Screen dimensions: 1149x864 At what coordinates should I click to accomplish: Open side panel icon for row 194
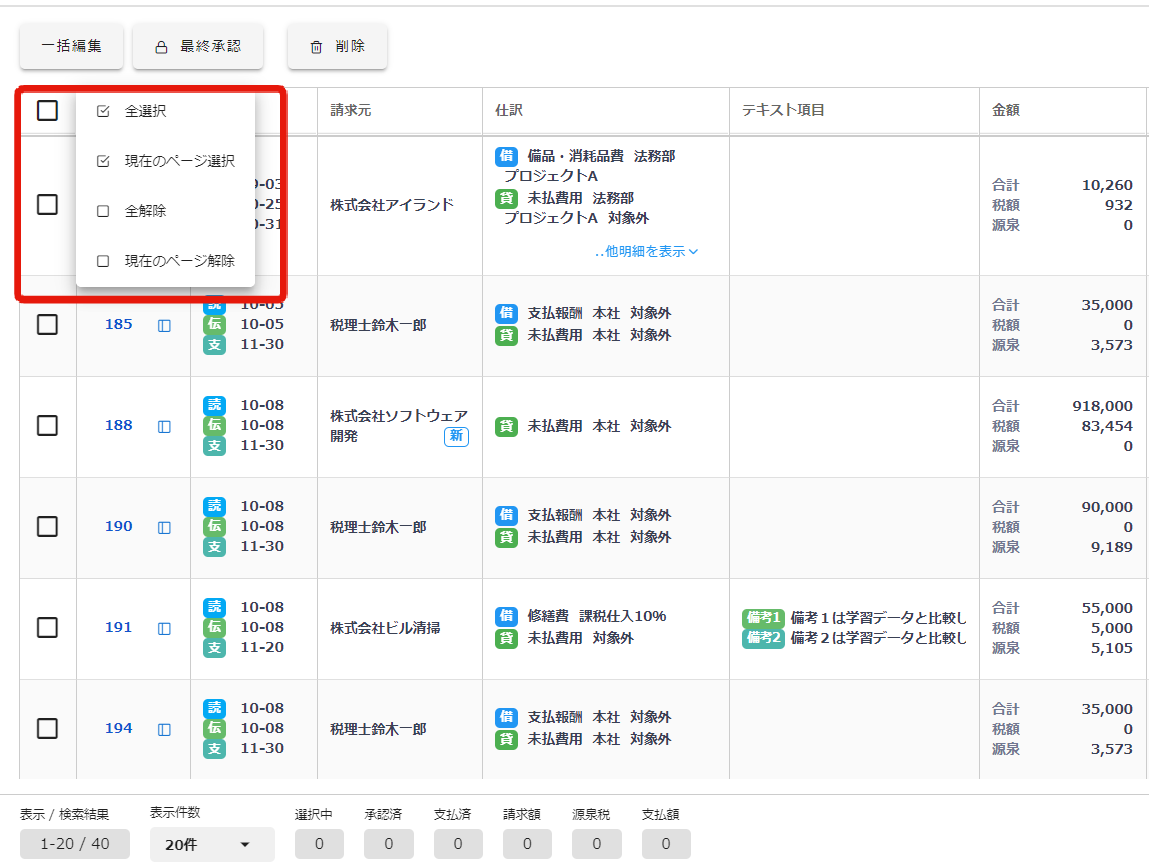click(x=164, y=730)
